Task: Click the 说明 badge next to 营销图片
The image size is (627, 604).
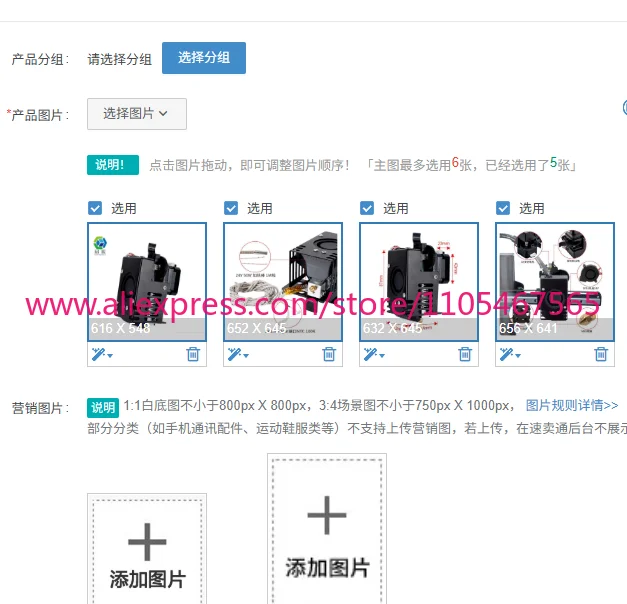Action: click(103, 408)
